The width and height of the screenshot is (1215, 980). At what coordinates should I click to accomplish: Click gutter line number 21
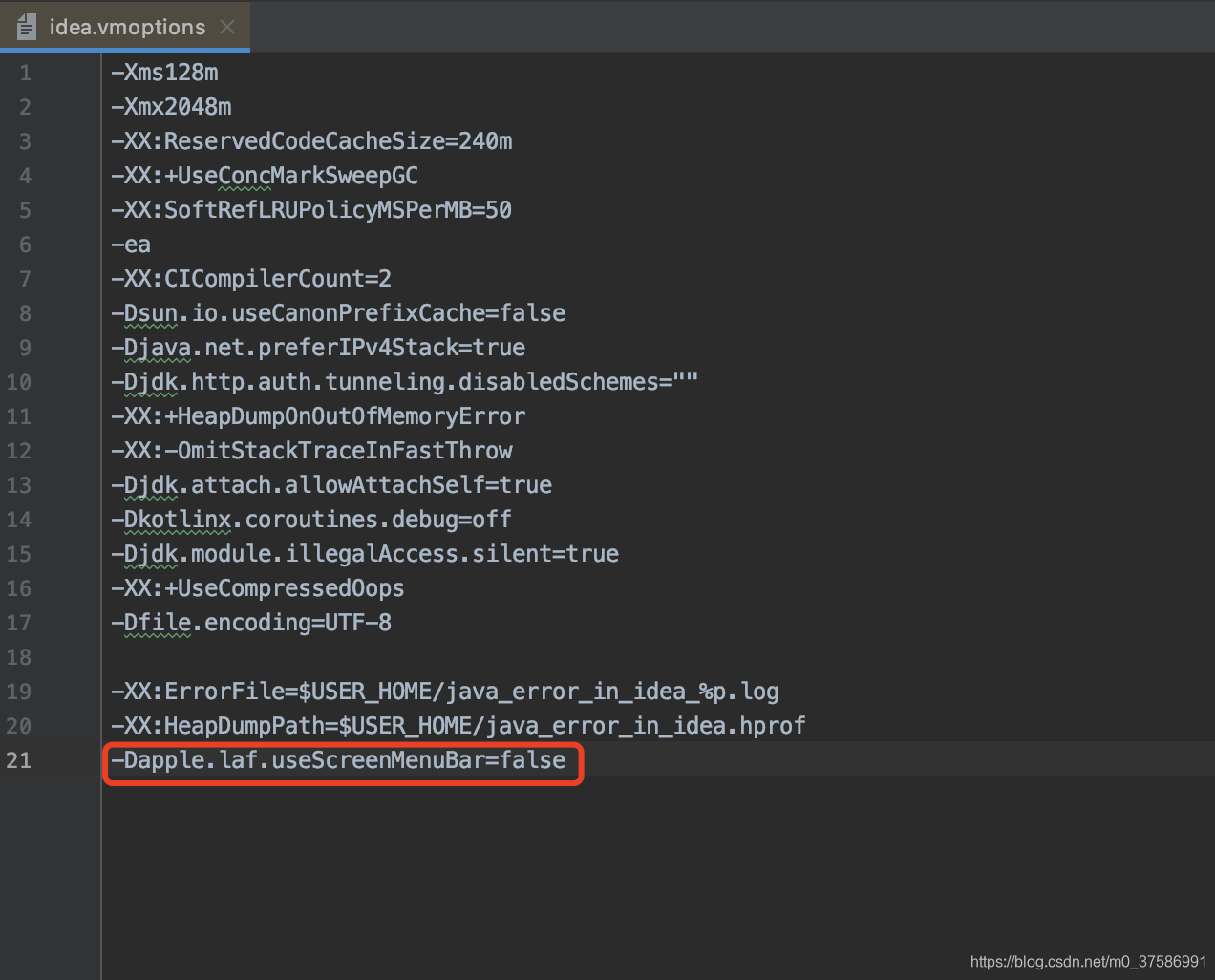point(19,760)
